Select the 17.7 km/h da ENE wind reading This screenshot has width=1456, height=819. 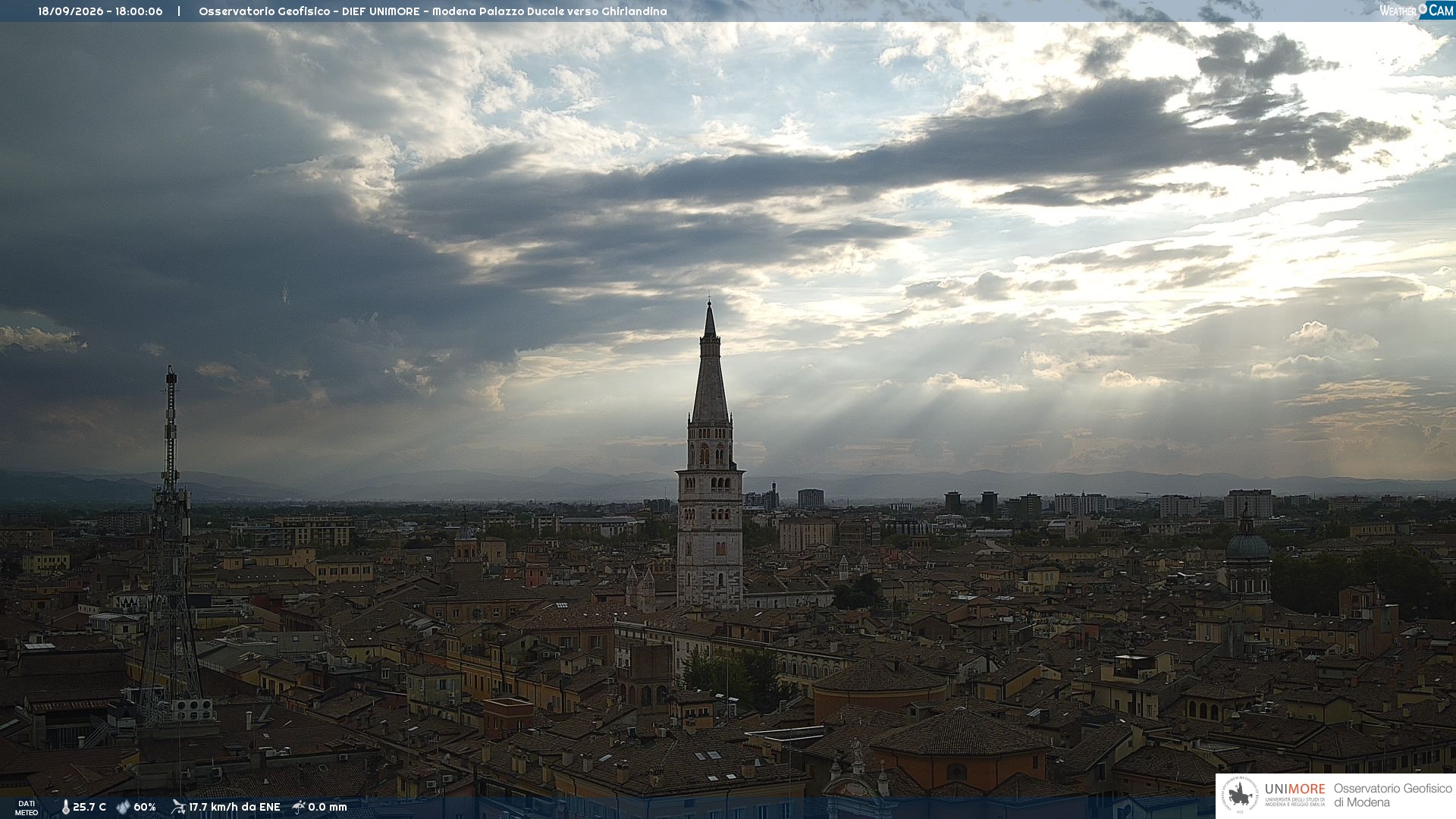(x=234, y=808)
